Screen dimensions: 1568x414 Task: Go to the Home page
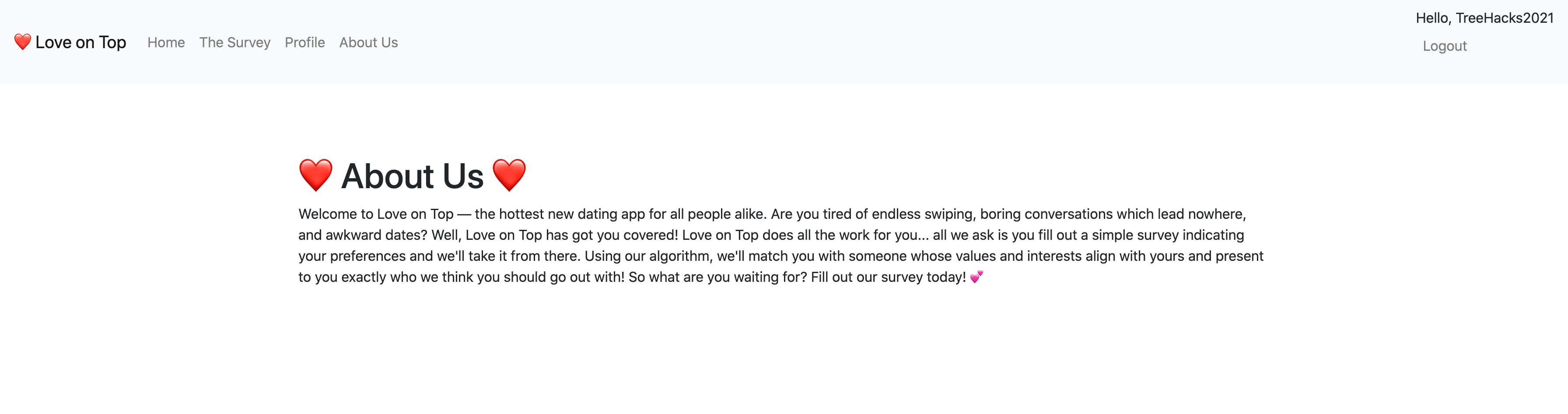point(165,42)
